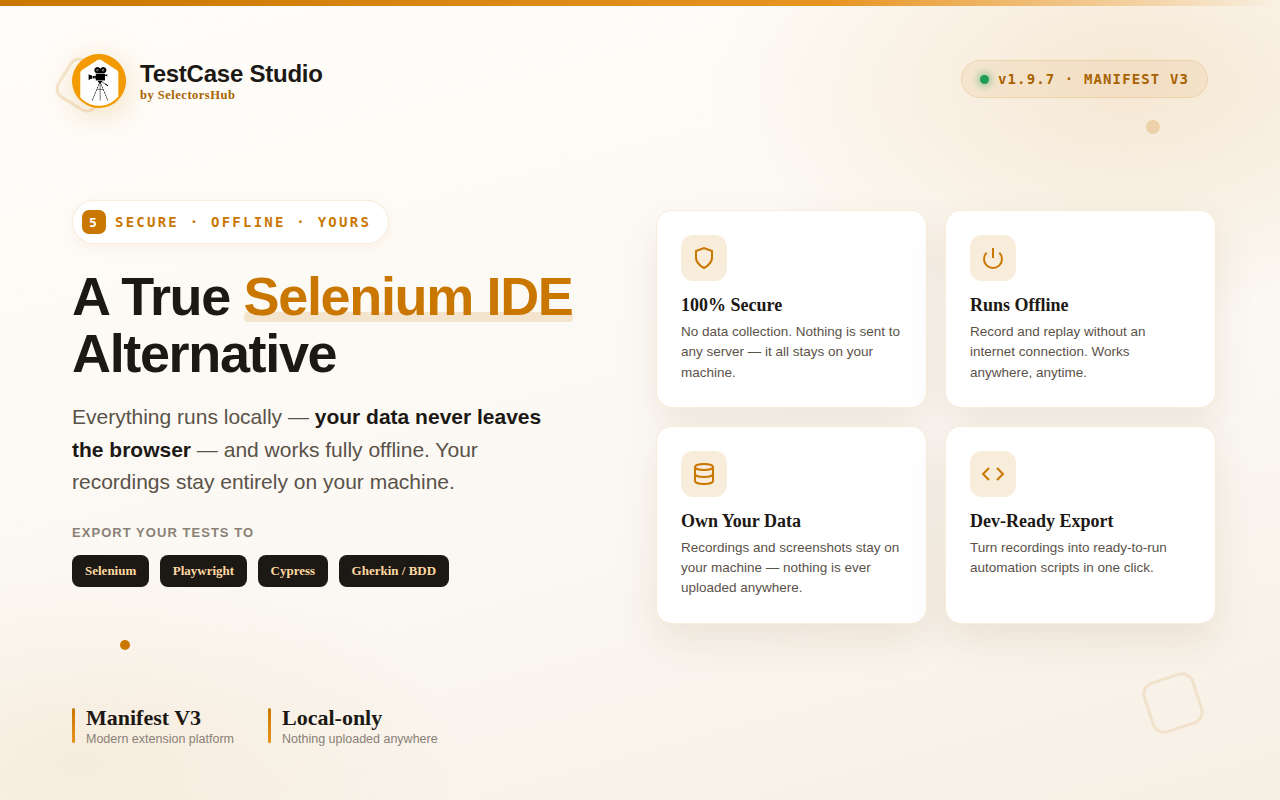This screenshot has width=1280, height=800.
Task: Click the green status dot in version pill
Action: (x=984, y=79)
